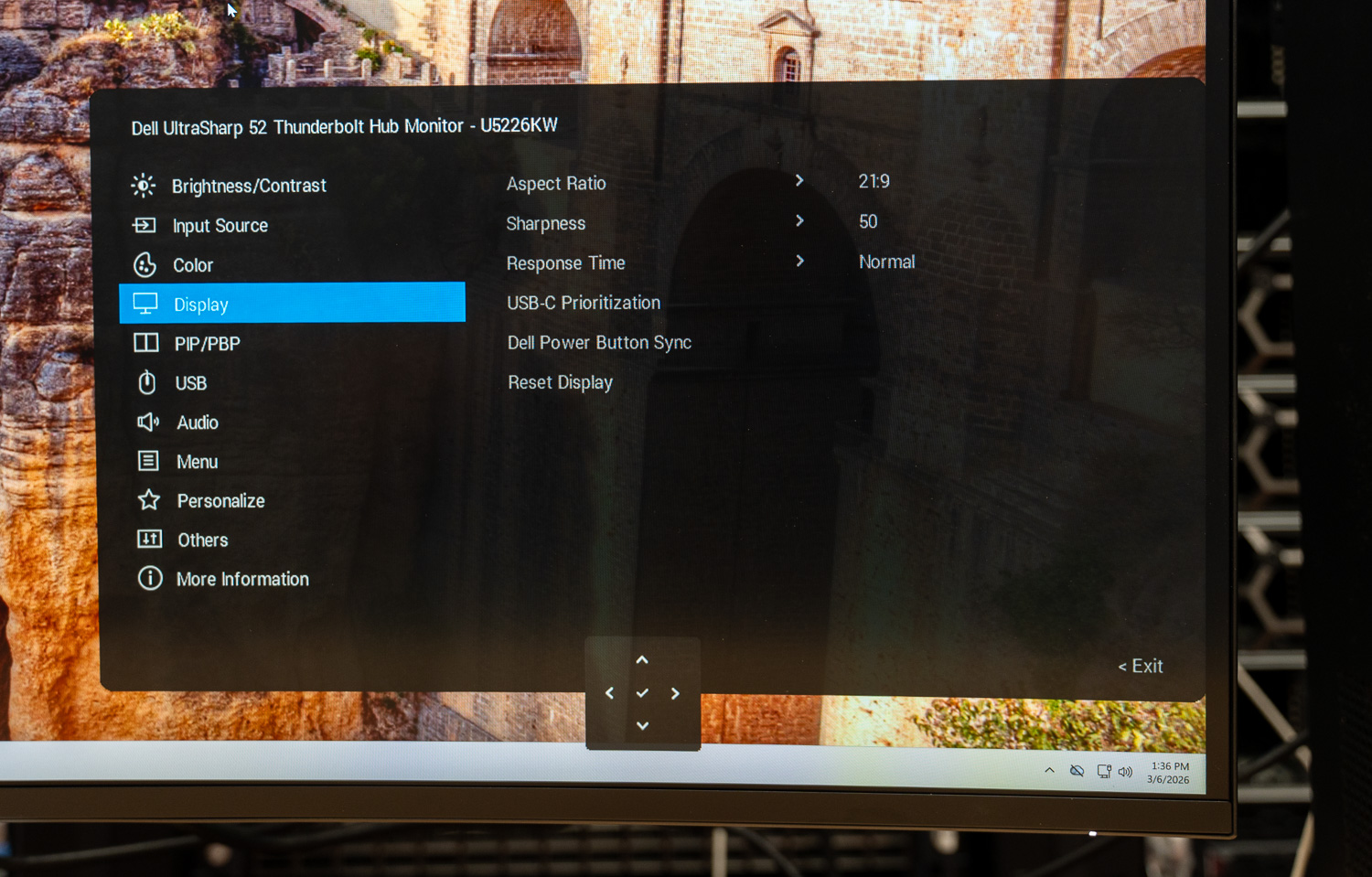This screenshot has width=1372, height=877.
Task: Open the Others menu entry
Action: (x=202, y=540)
